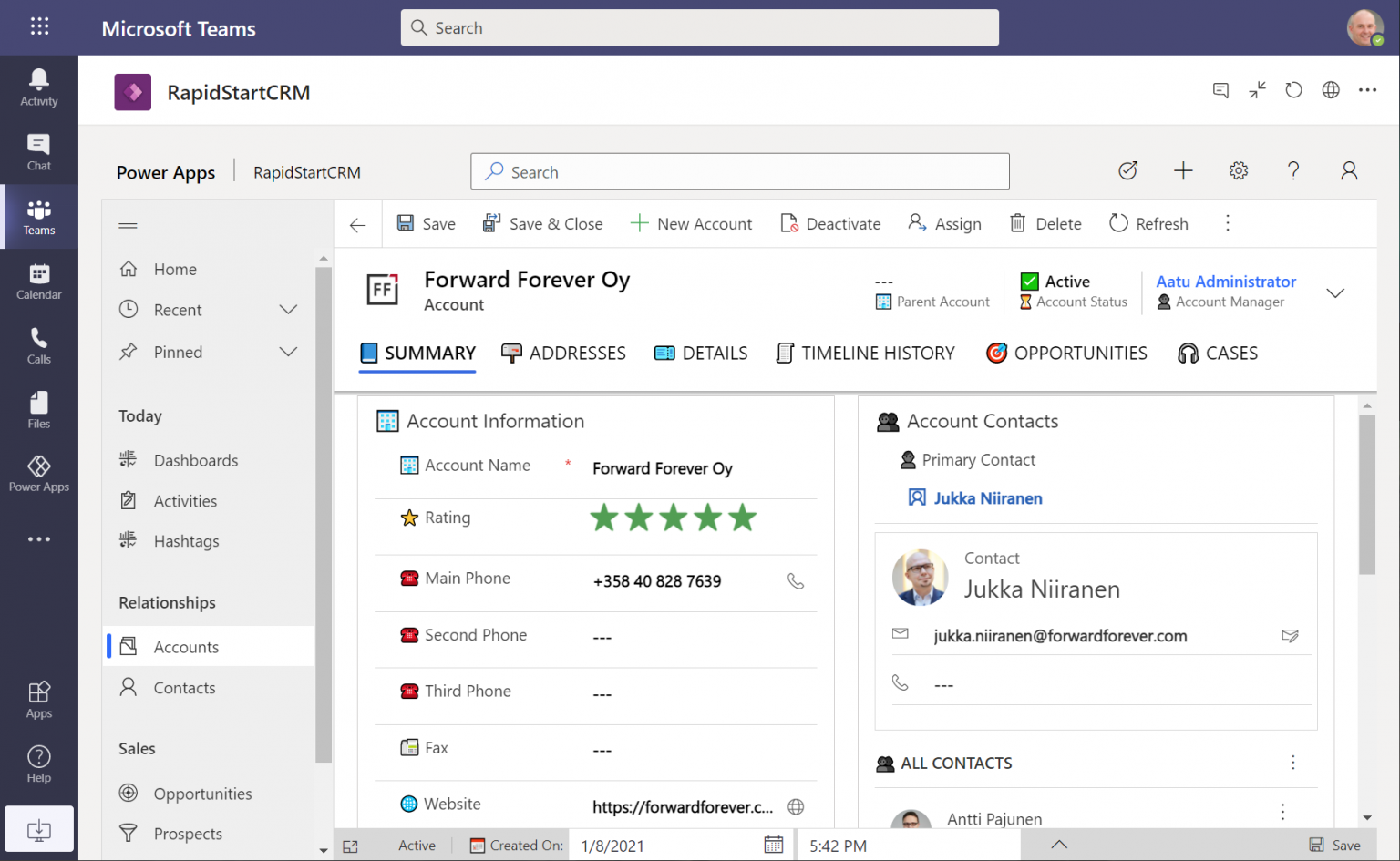The width and height of the screenshot is (1400, 861).
Task: Click Save in the command bar
Action: coord(426,224)
